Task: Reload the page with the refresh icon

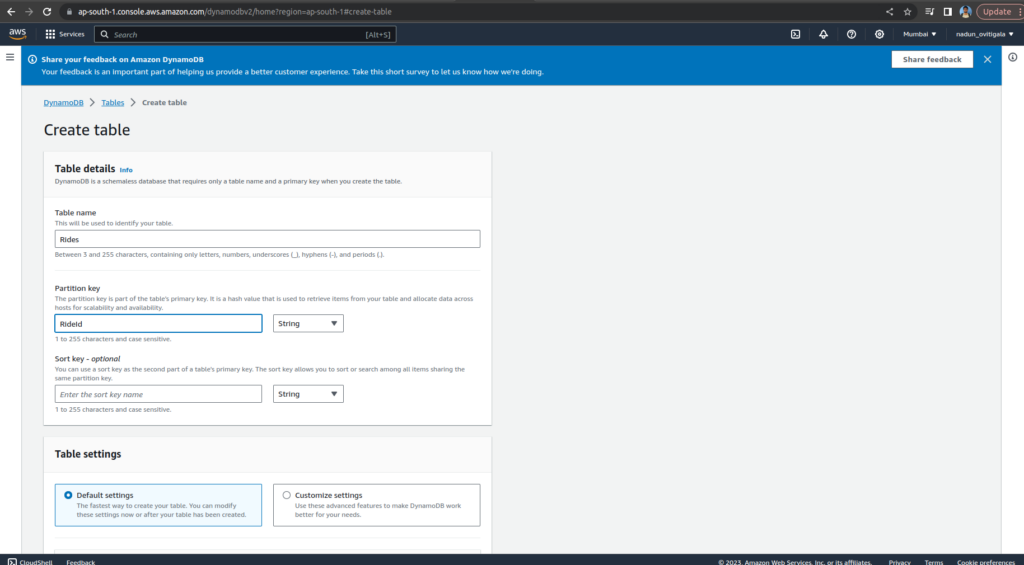Action: click(x=47, y=12)
